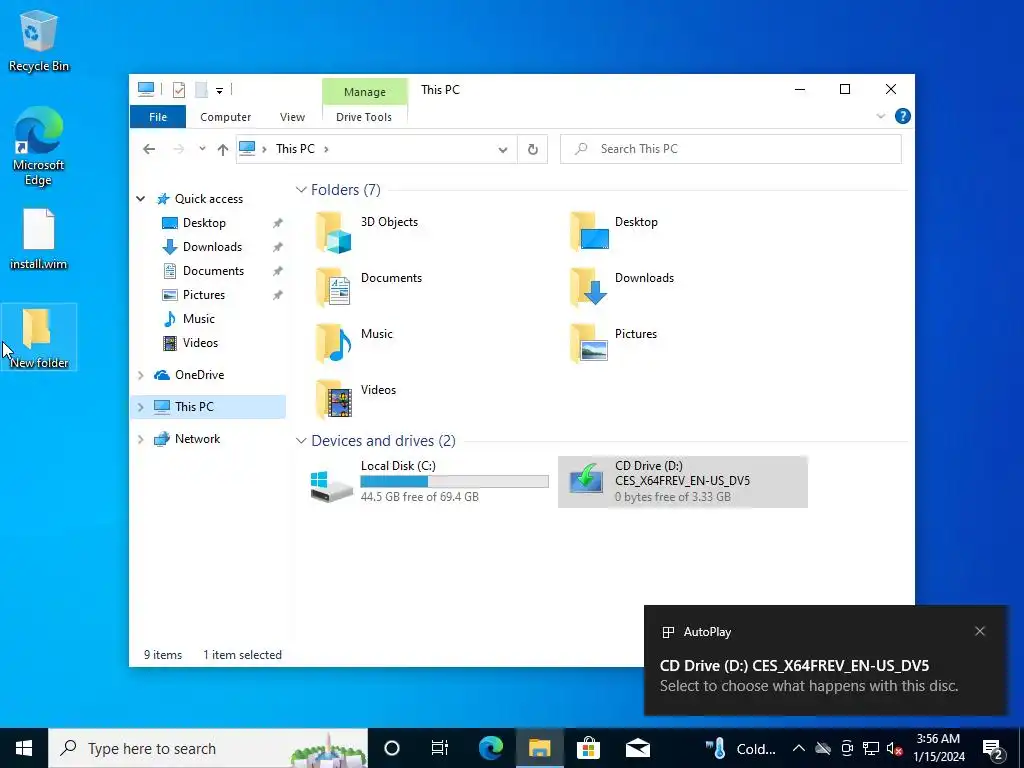Open address bar history dropdown
Image resolution: width=1024 pixels, height=768 pixels.
tap(503, 150)
